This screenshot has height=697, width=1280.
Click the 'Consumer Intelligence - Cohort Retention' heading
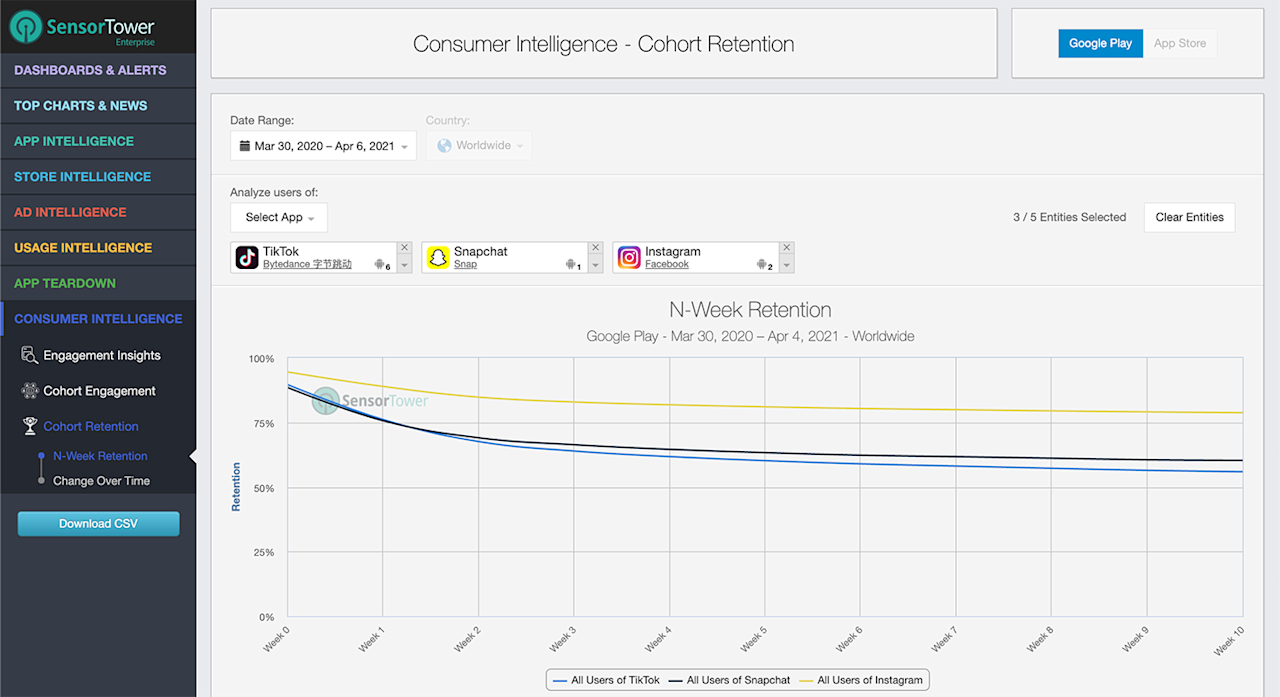[604, 44]
